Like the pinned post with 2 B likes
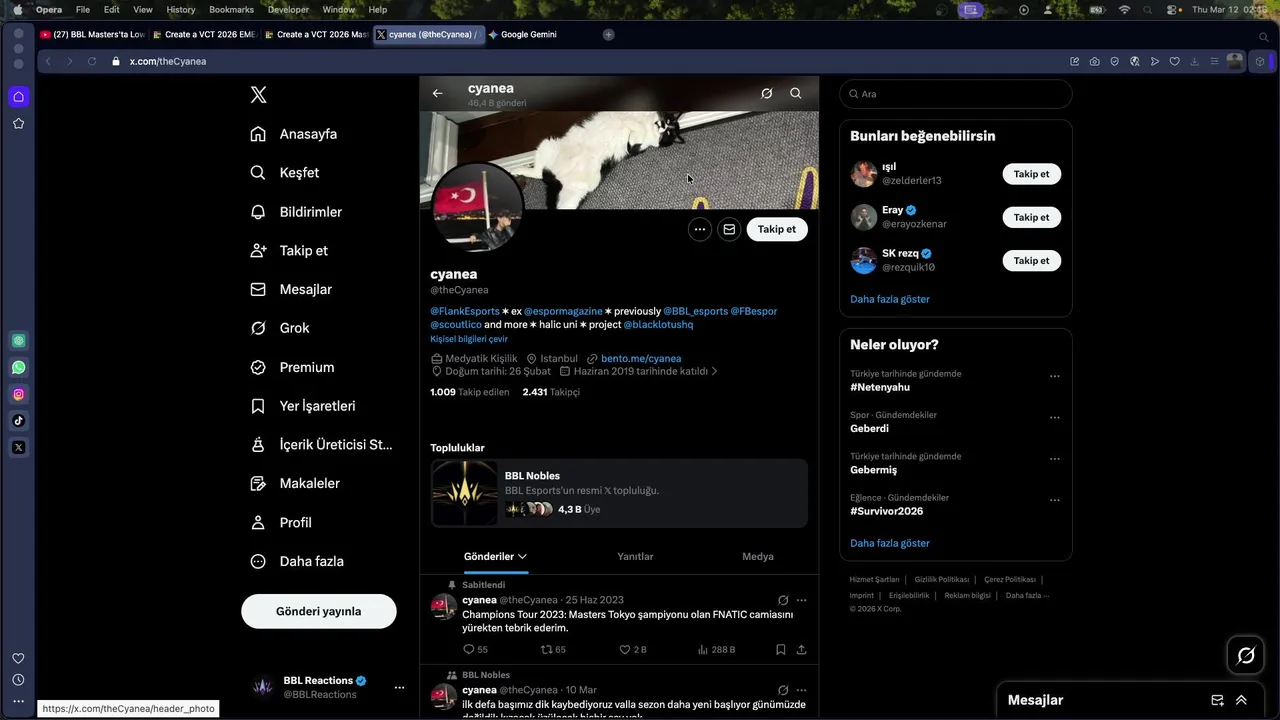The image size is (1280, 720). point(625,649)
